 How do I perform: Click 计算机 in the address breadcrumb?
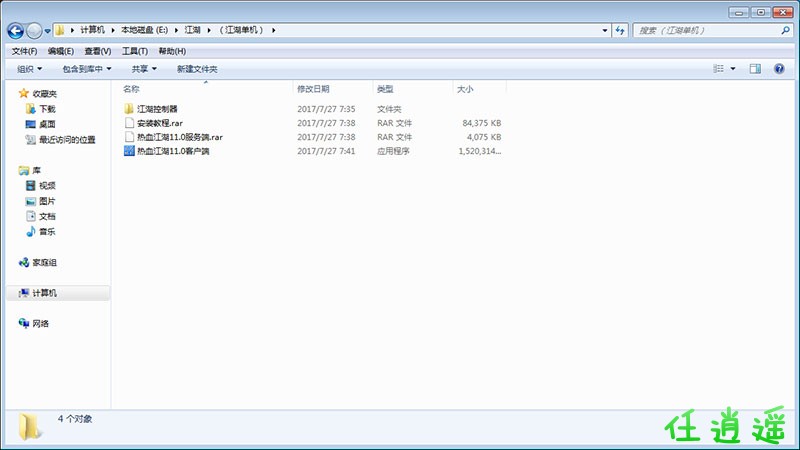92,30
